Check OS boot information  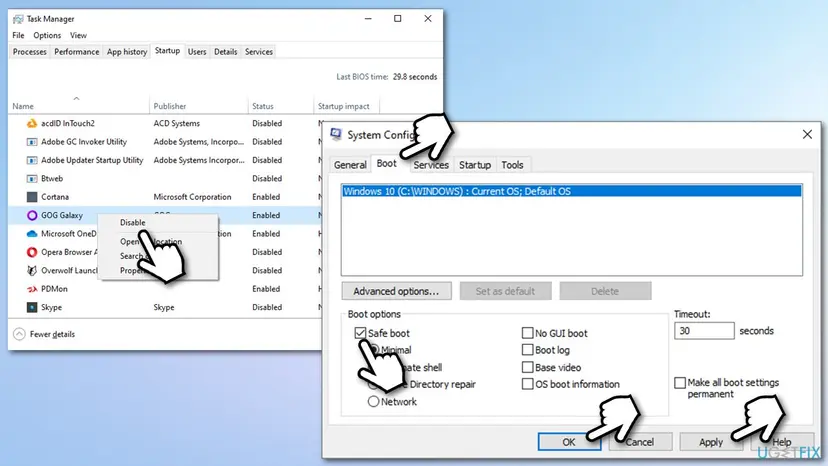(x=527, y=384)
